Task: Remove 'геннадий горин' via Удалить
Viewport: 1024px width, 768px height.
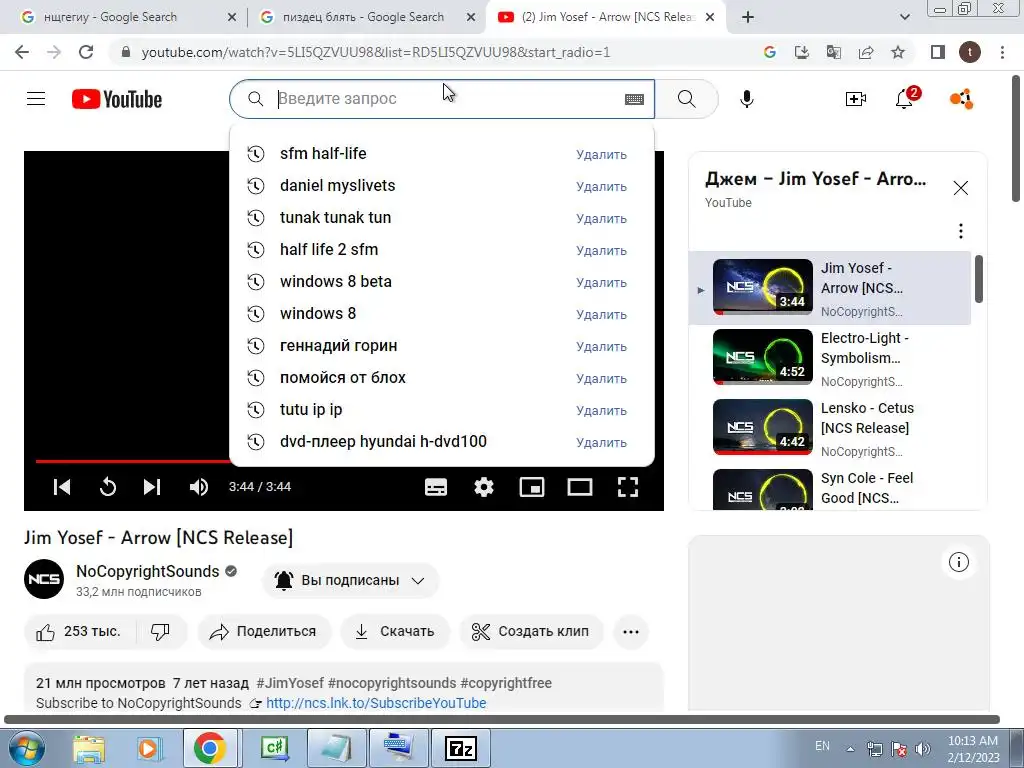Action: pyautogui.click(x=601, y=347)
